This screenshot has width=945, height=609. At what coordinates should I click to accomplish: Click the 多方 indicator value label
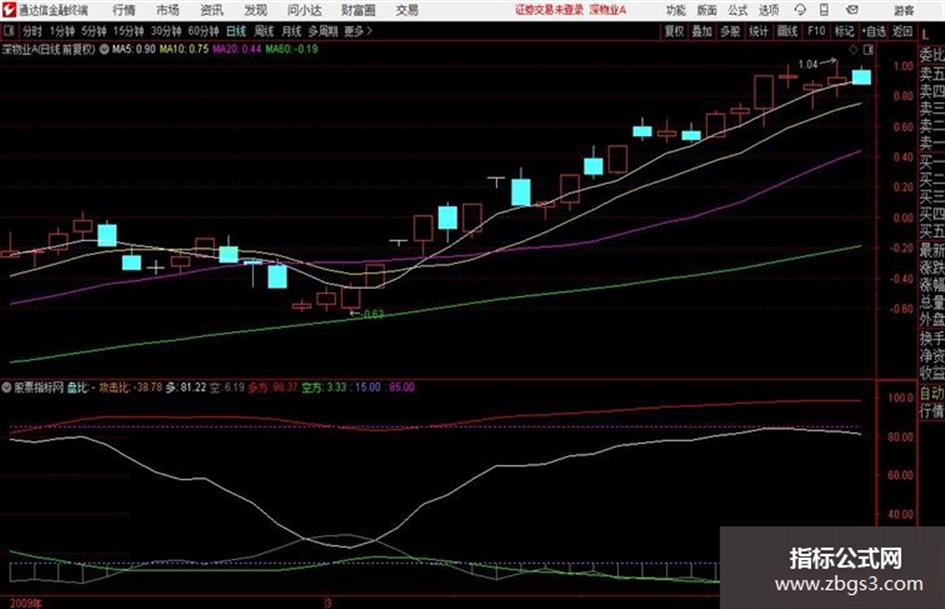(x=272, y=387)
